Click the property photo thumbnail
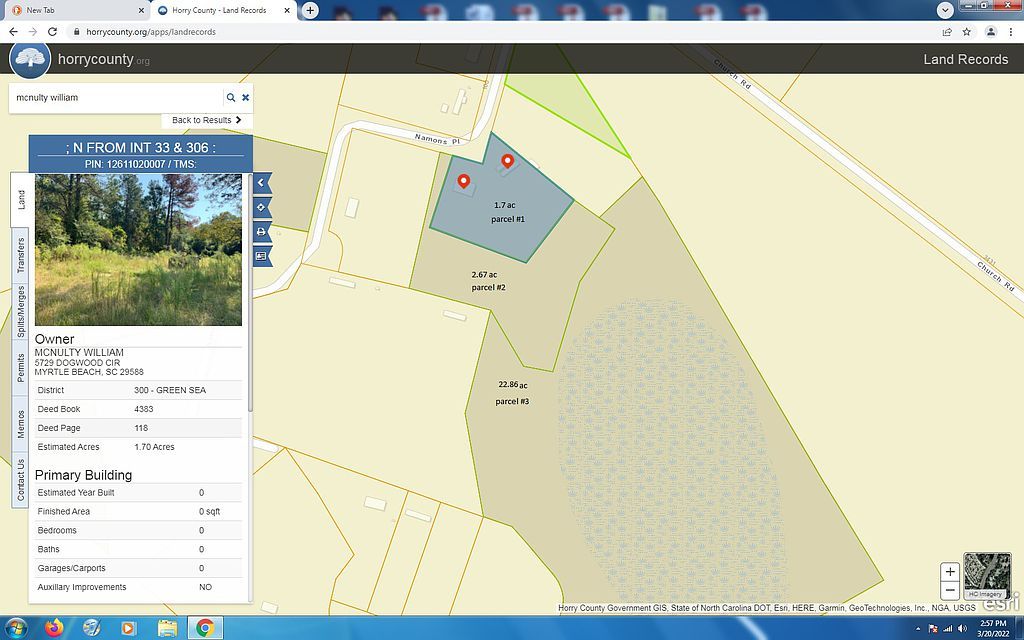1024x640 pixels. 138,250
